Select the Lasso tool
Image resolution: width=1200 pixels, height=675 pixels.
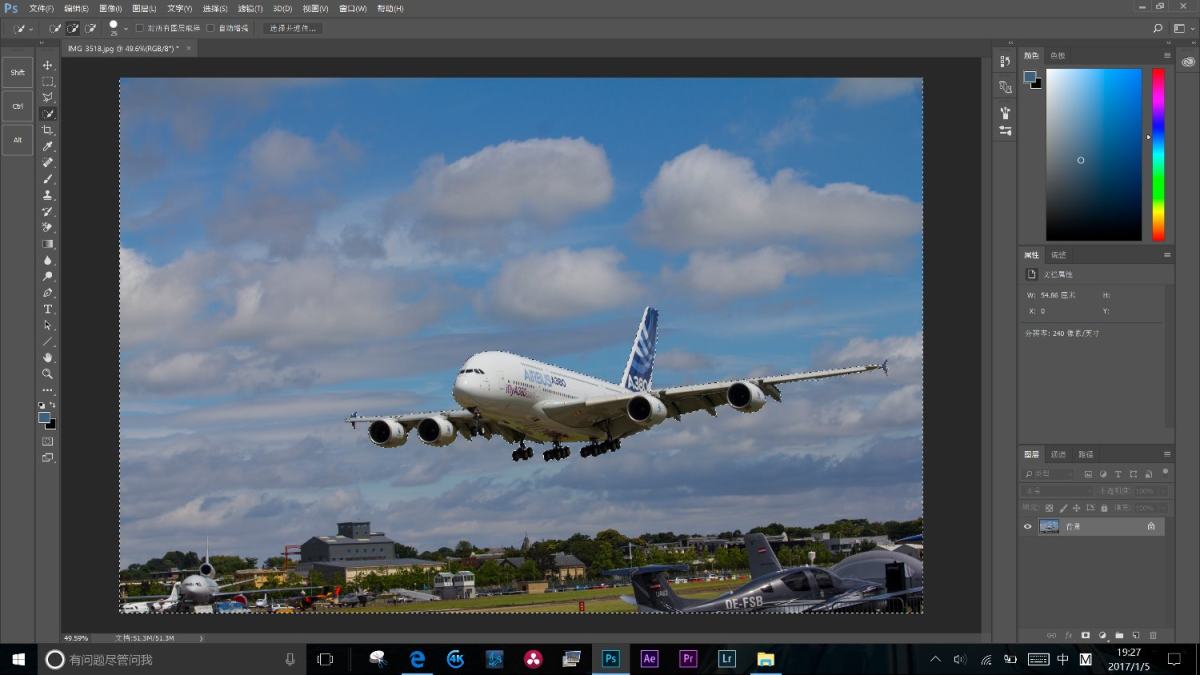coord(47,97)
